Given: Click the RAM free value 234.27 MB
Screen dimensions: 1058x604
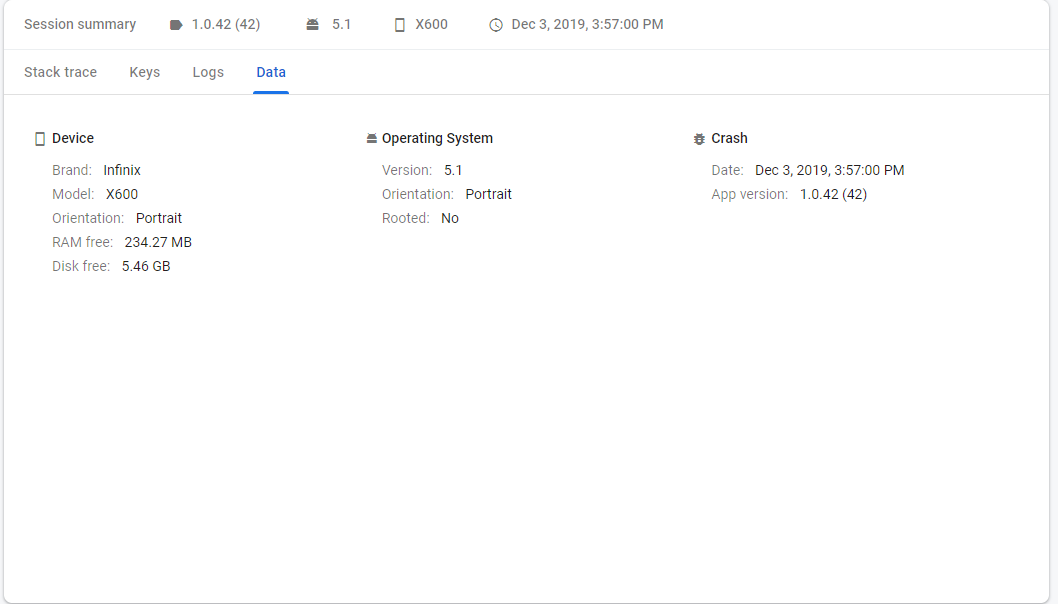Looking at the screenshot, I should click(156, 242).
